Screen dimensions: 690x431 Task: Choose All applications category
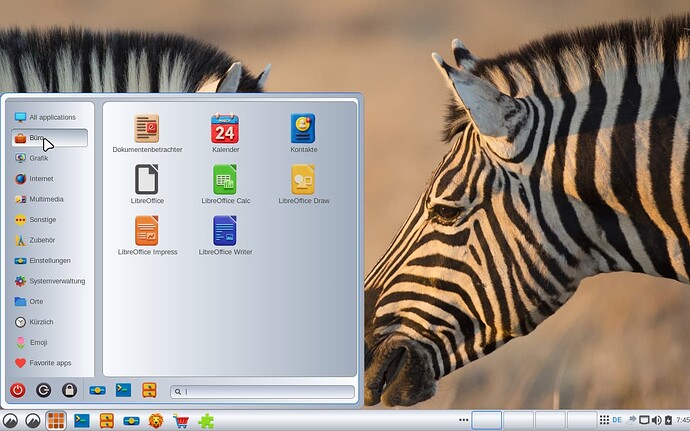(x=50, y=117)
